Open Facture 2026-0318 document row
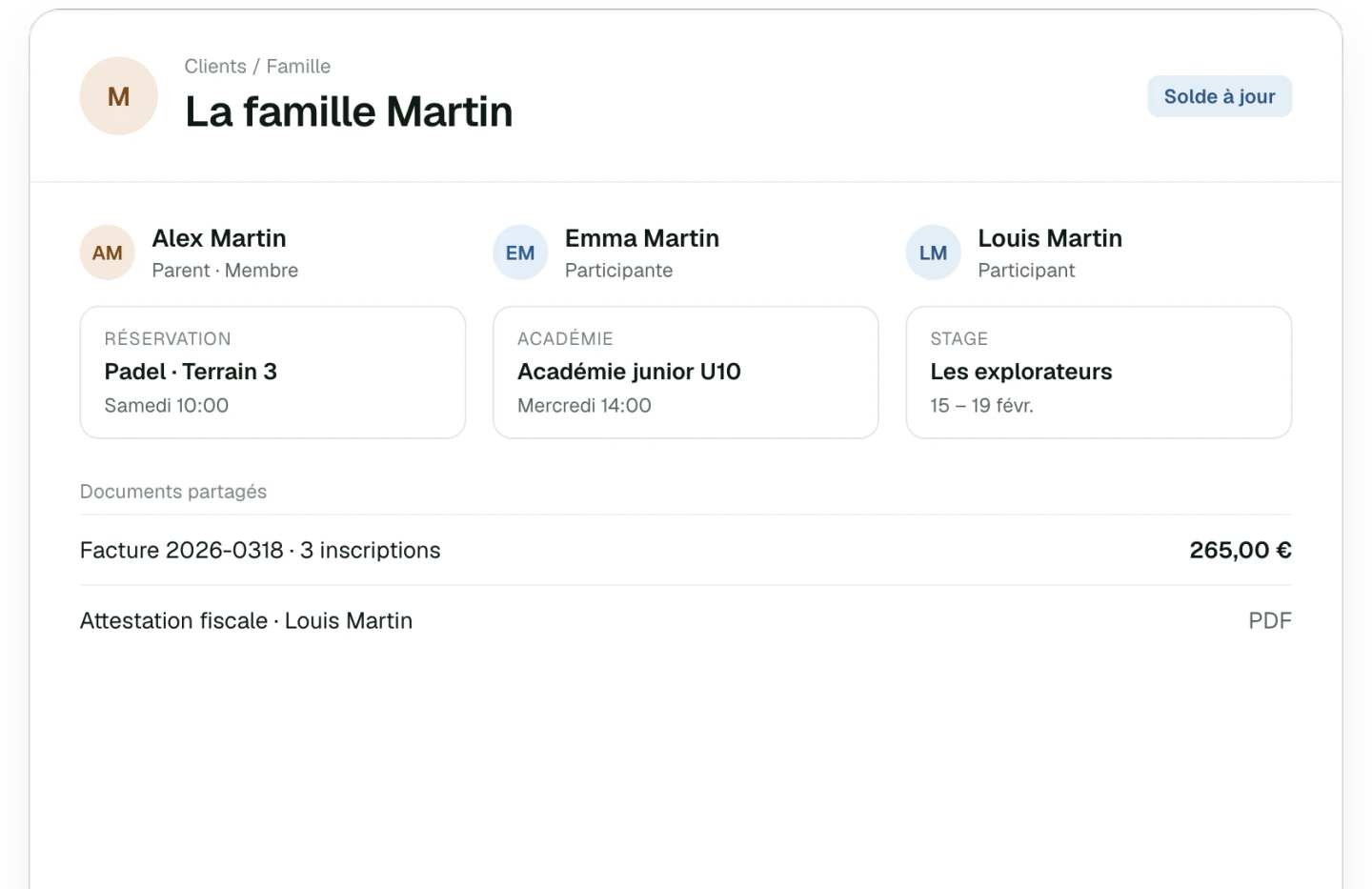 (x=686, y=550)
